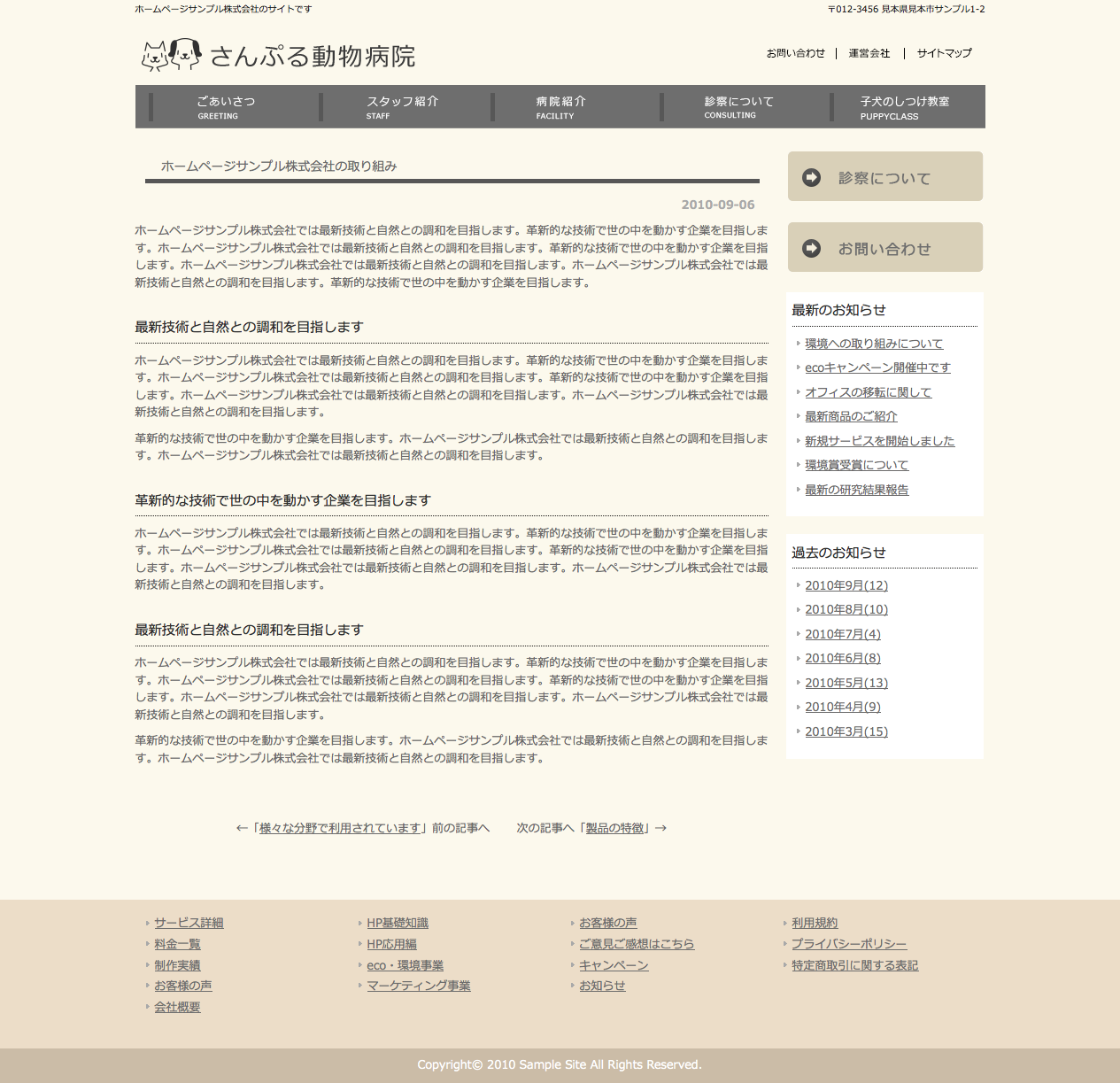
Task: Open news link 環境賞受賞について
Action: (x=856, y=465)
